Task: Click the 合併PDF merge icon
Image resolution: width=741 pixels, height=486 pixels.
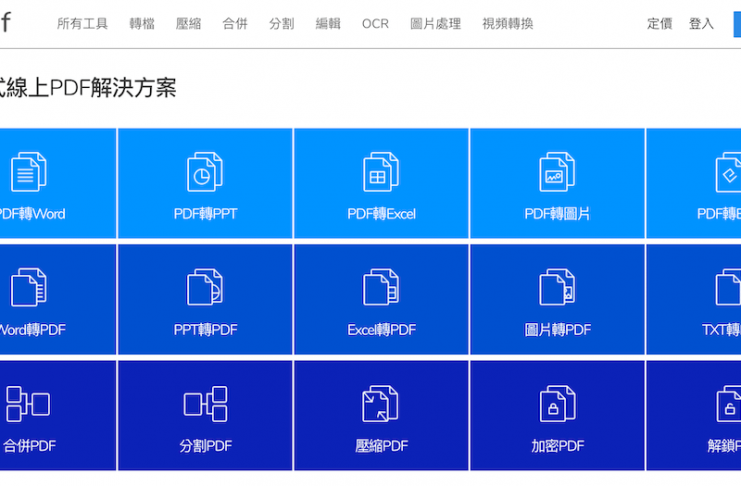Action: pos(28,404)
